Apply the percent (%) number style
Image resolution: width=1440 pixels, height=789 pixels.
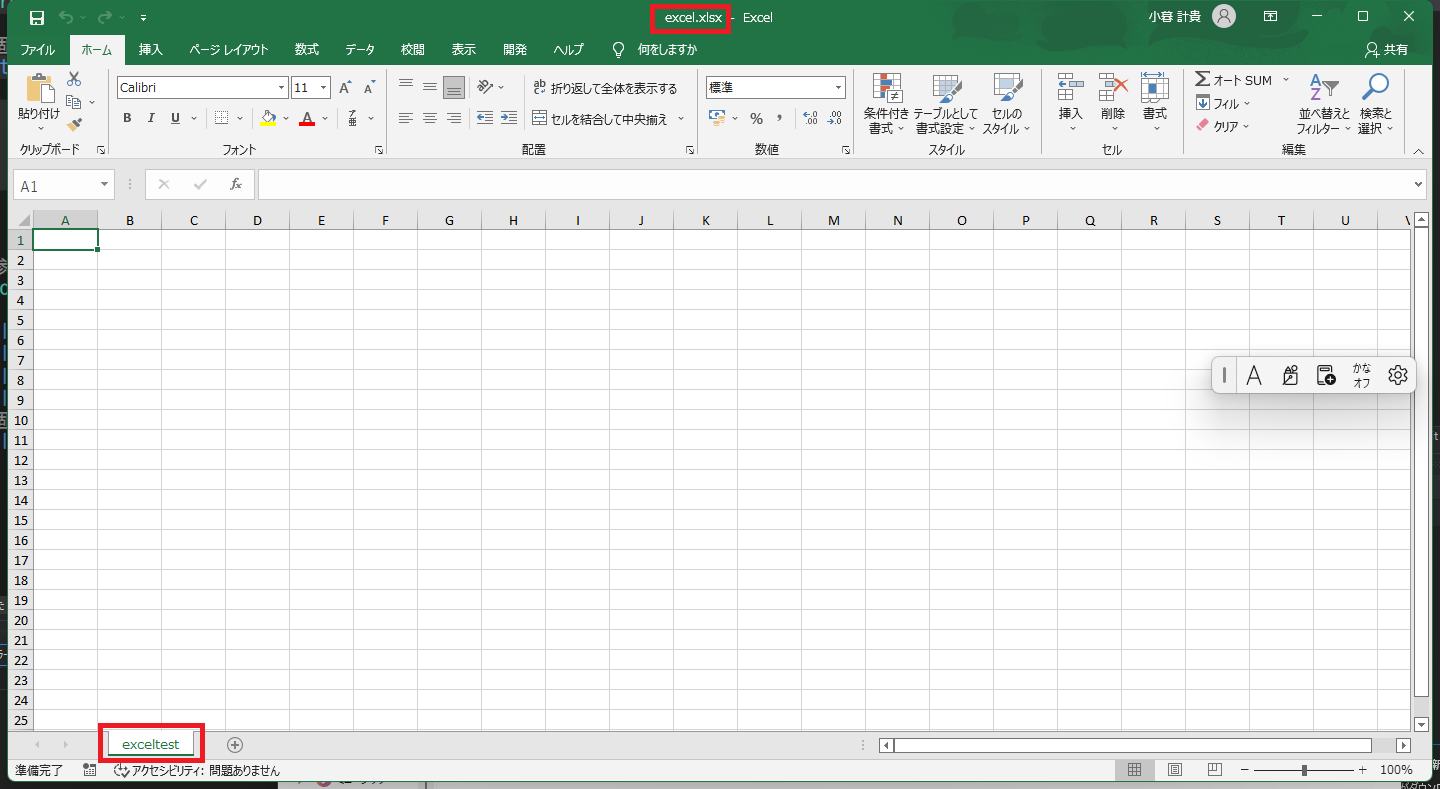point(757,117)
